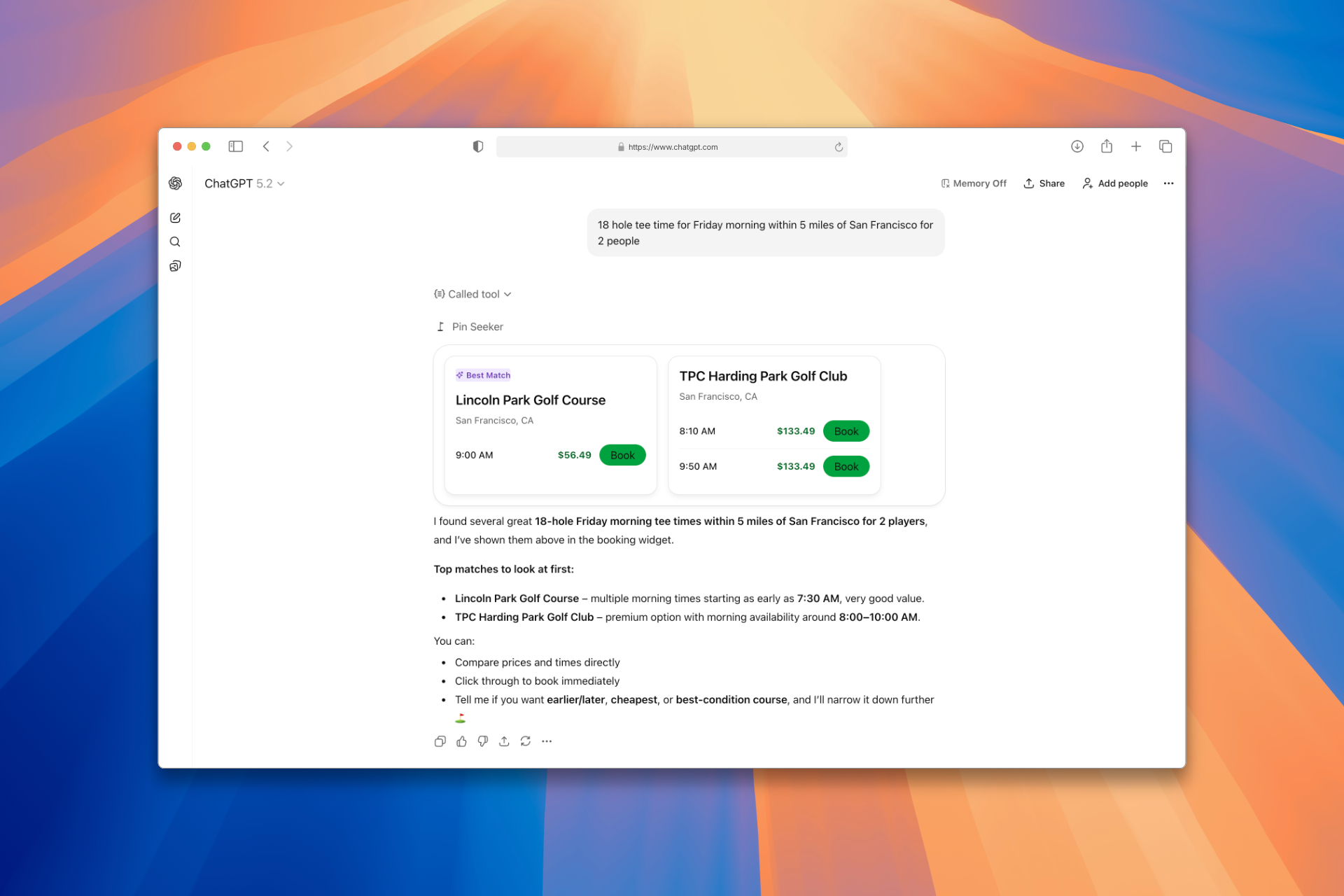1344x896 pixels.
Task: Toggle the Safari sidebar panel
Action: [x=236, y=146]
